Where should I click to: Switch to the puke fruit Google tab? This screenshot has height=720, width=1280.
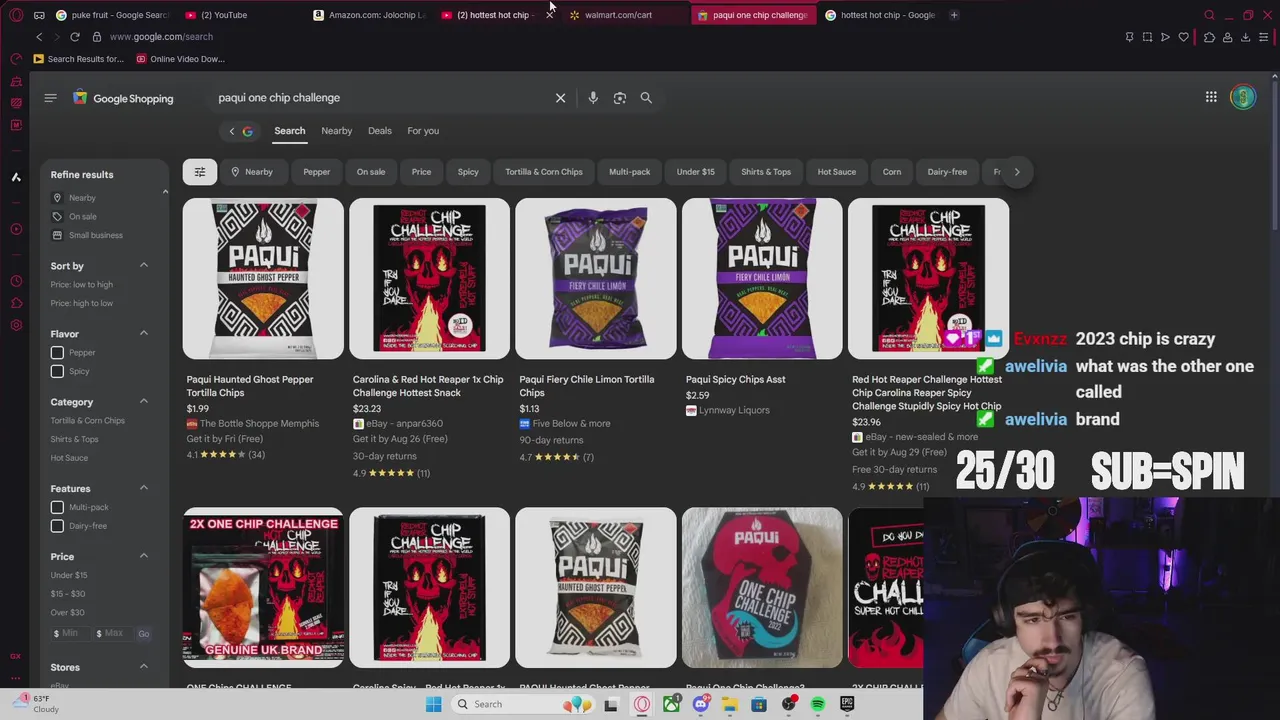pyautogui.click(x=113, y=15)
